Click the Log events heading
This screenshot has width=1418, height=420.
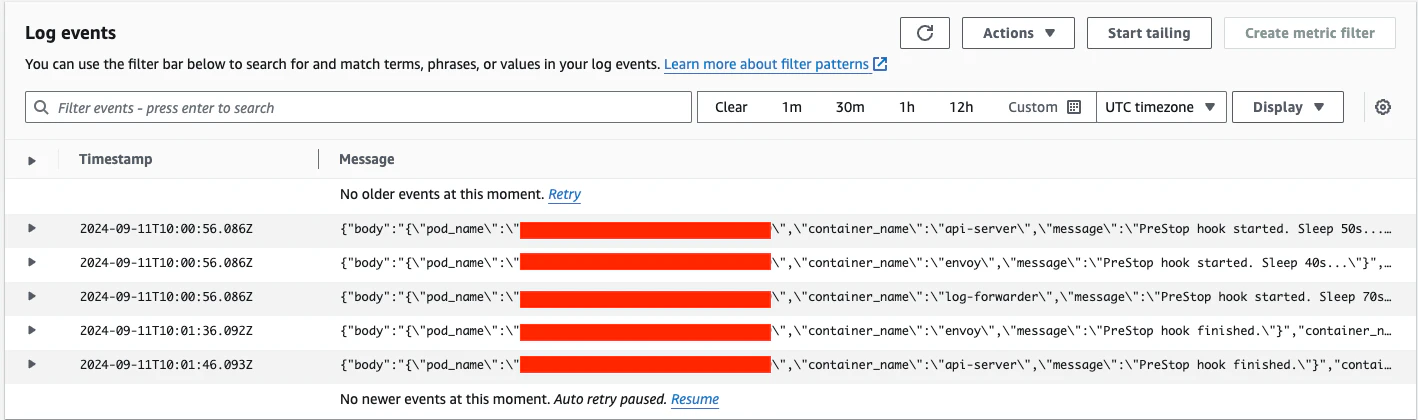pyautogui.click(x=70, y=33)
